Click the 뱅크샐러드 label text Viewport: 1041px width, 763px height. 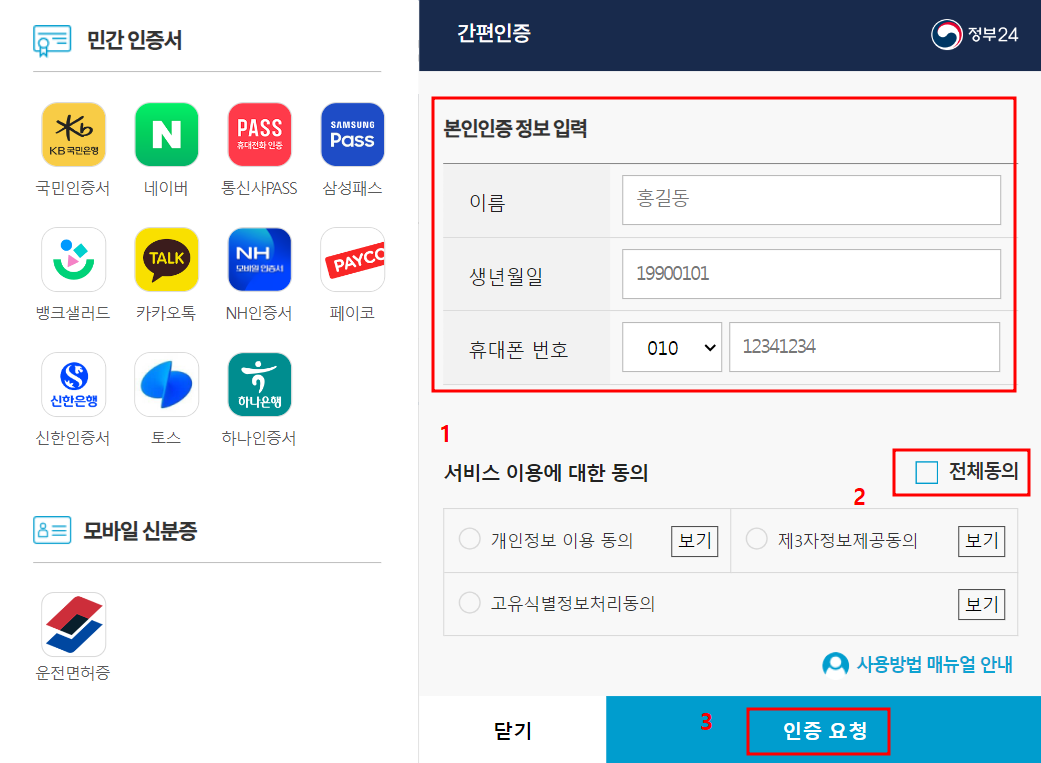pyautogui.click(x=73, y=313)
